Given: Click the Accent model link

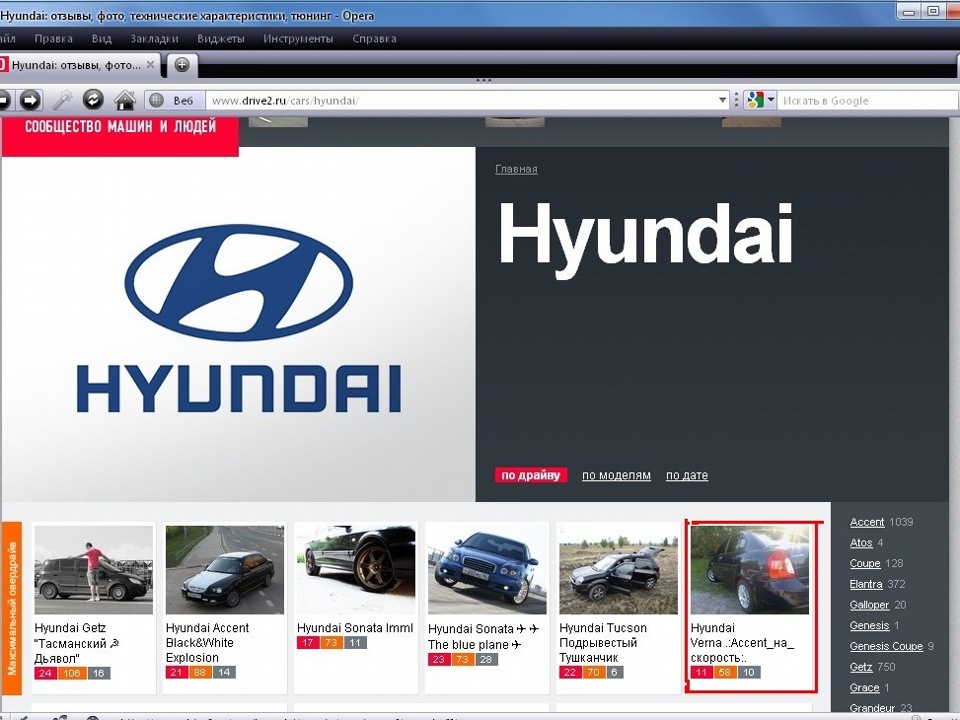Looking at the screenshot, I should tap(866, 522).
